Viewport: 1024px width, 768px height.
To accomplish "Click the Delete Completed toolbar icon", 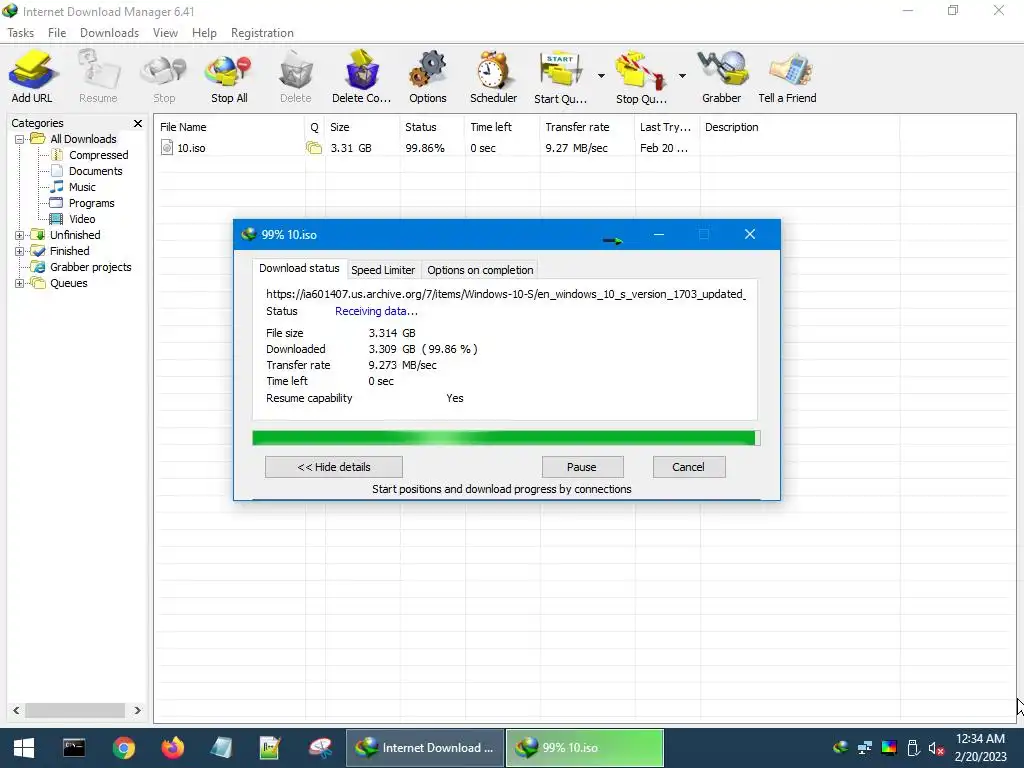I will coord(361,77).
